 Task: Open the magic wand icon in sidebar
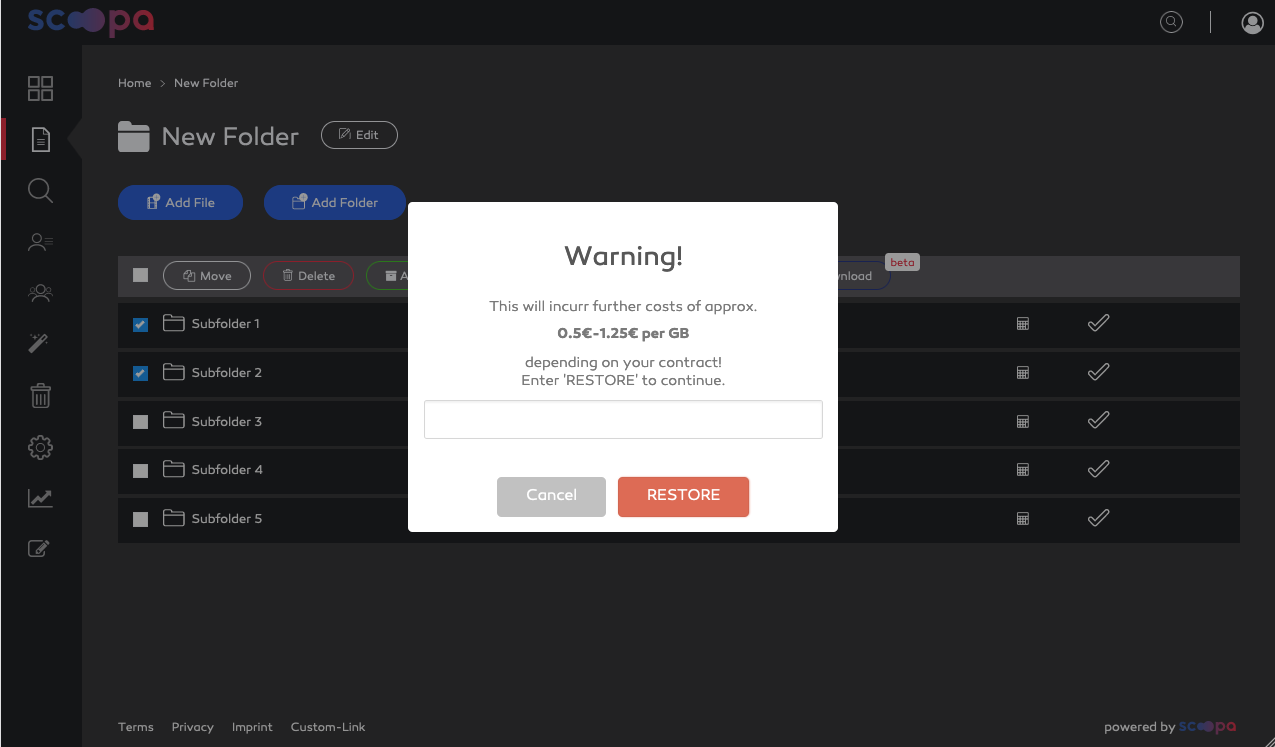pos(40,344)
